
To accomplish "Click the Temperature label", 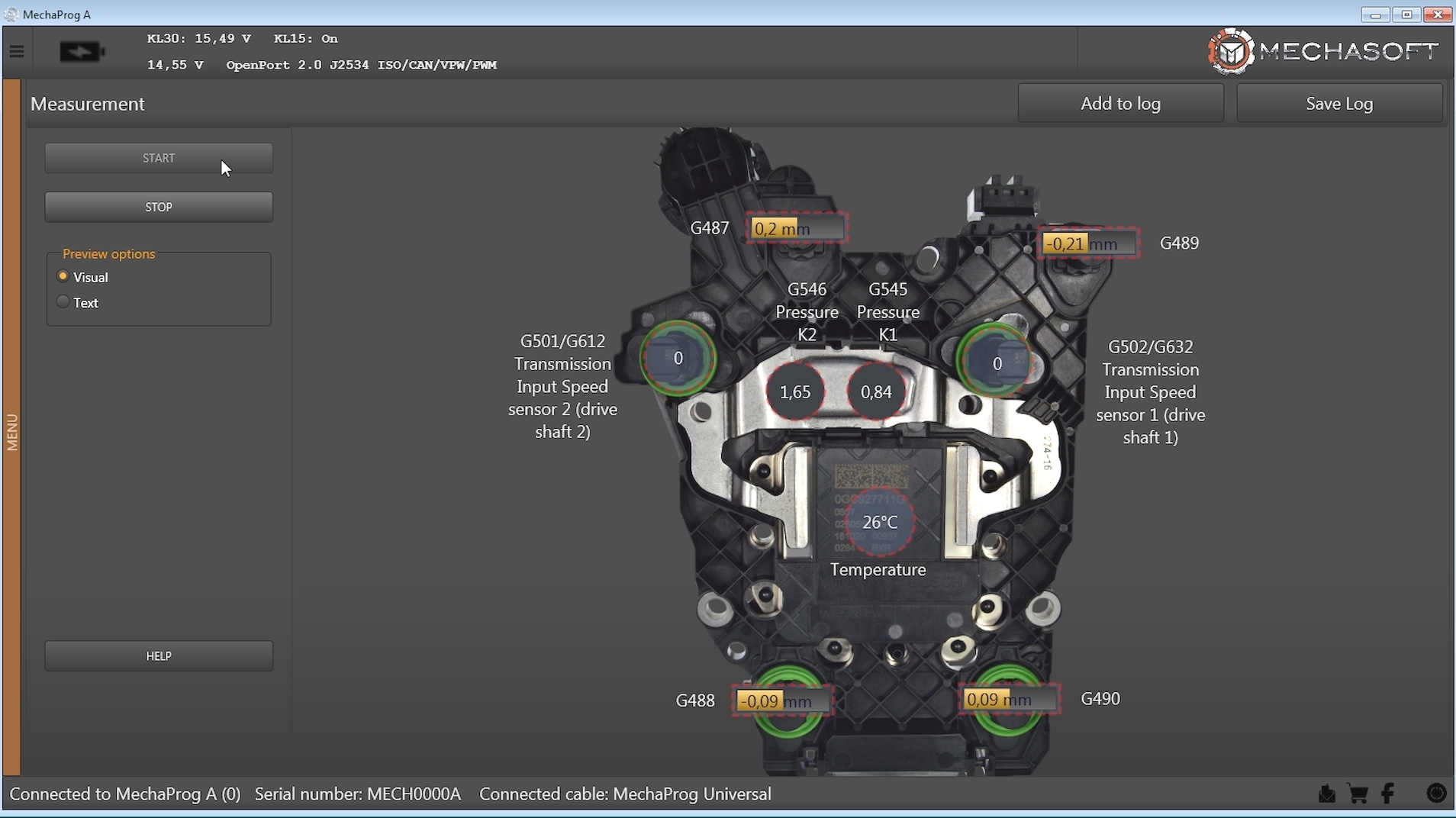I will tap(878, 570).
